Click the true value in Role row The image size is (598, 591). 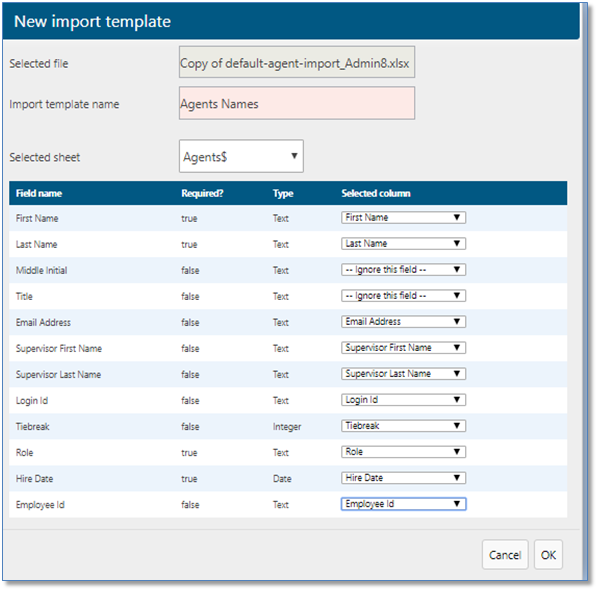pyautogui.click(x=189, y=453)
